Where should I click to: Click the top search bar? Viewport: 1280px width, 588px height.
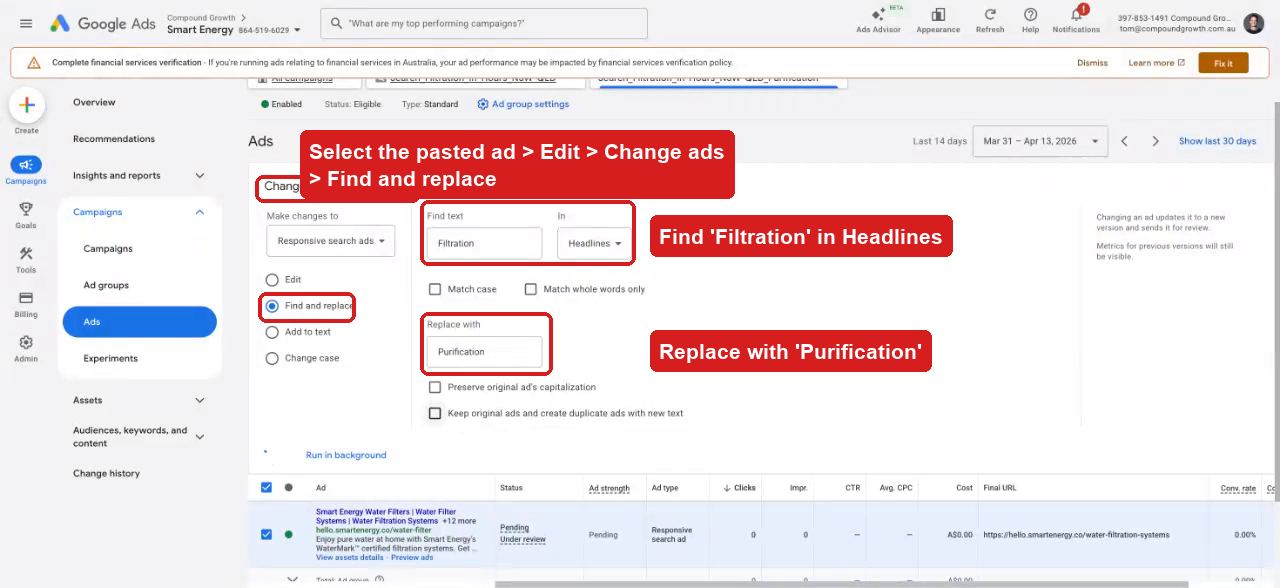coord(484,23)
